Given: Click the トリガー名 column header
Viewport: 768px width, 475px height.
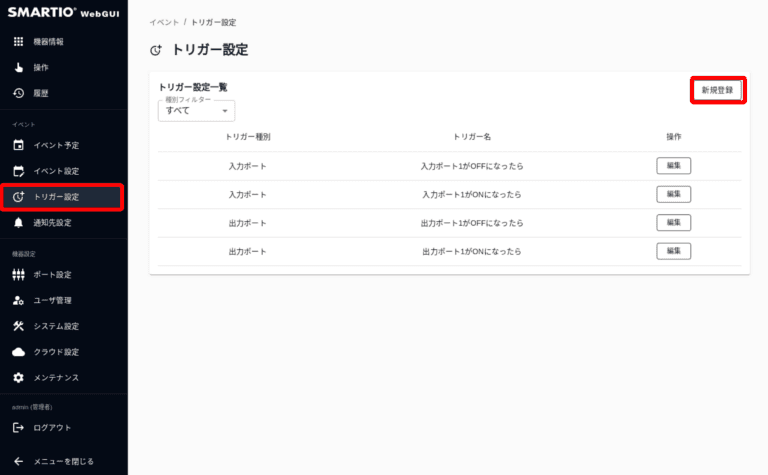Looking at the screenshot, I should coord(472,137).
